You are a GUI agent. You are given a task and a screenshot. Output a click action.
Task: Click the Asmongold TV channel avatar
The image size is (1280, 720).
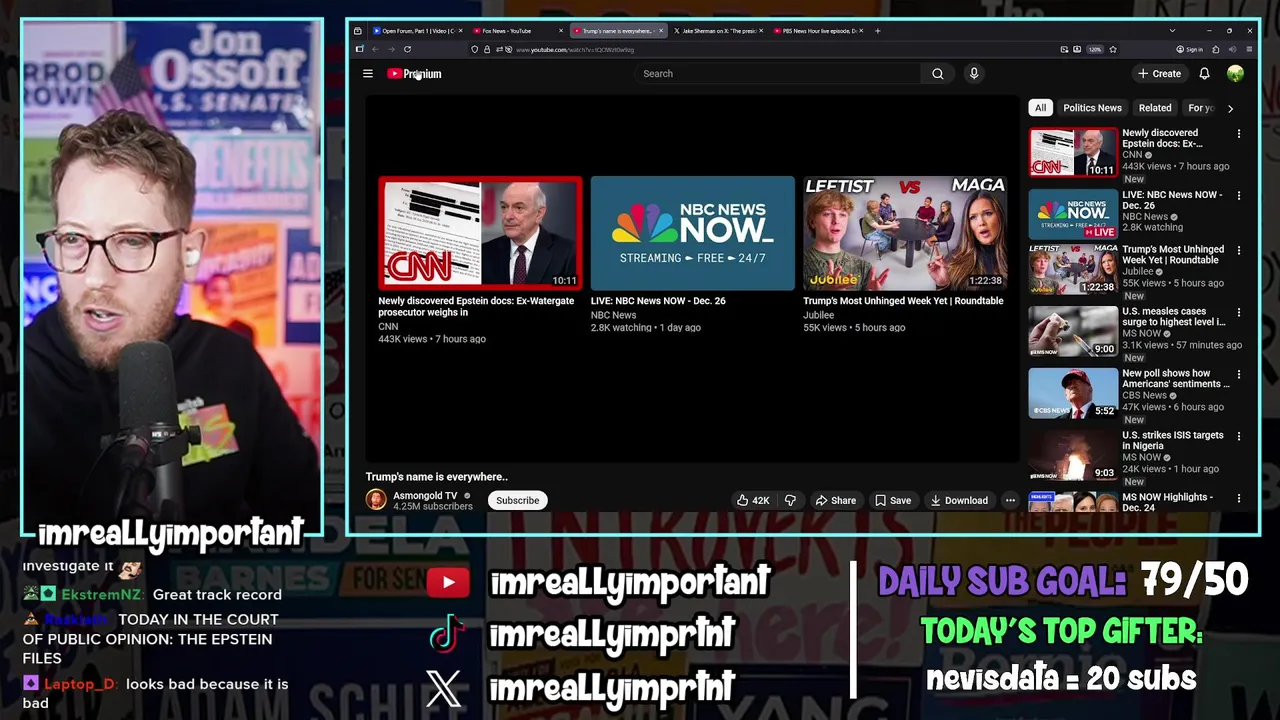376,500
